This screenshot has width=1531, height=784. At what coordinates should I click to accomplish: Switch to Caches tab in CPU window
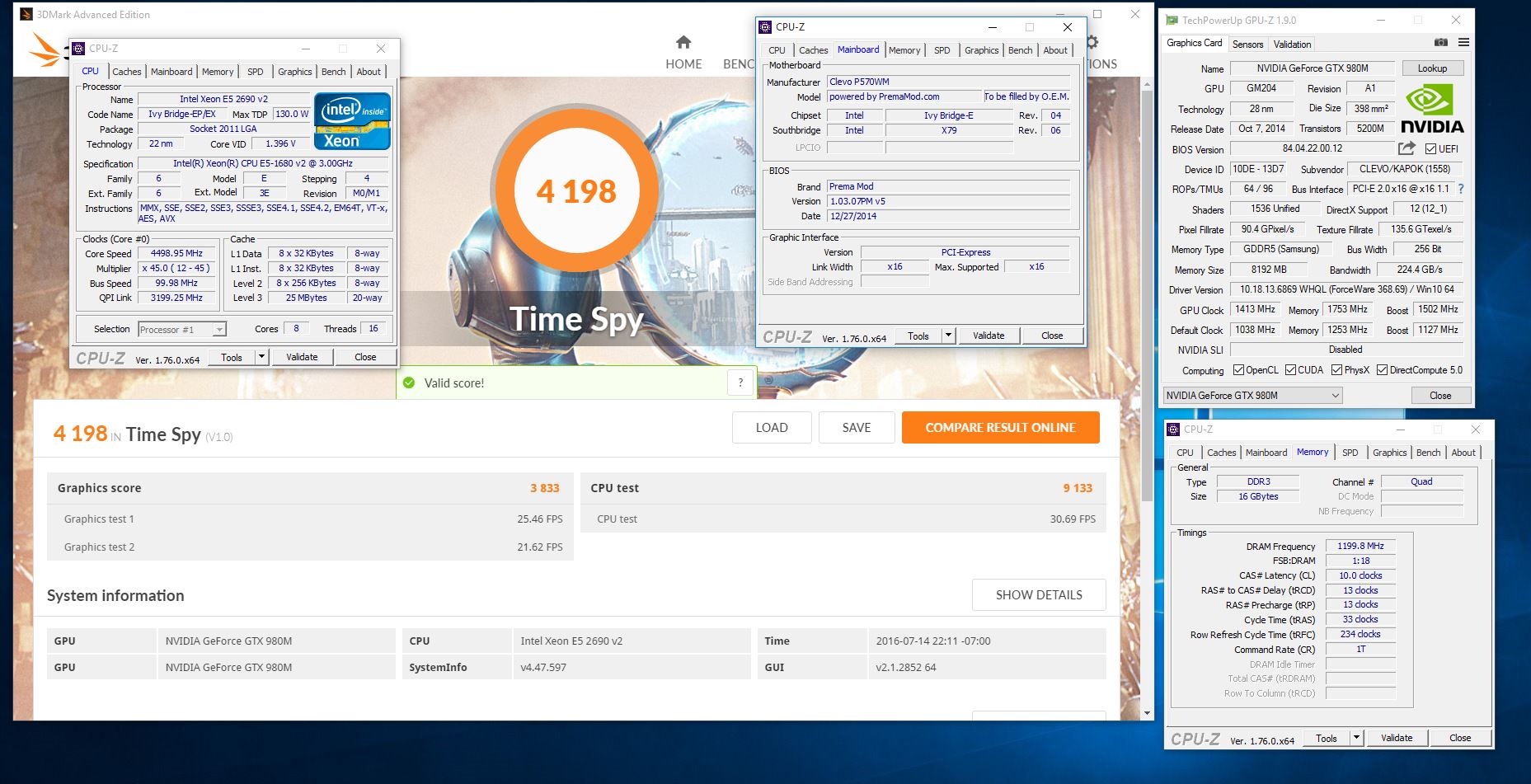[x=127, y=72]
